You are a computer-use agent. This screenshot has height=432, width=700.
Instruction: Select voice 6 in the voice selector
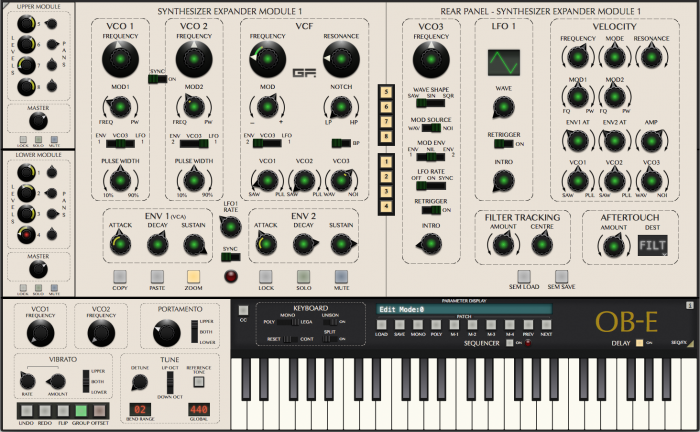[x=386, y=107]
